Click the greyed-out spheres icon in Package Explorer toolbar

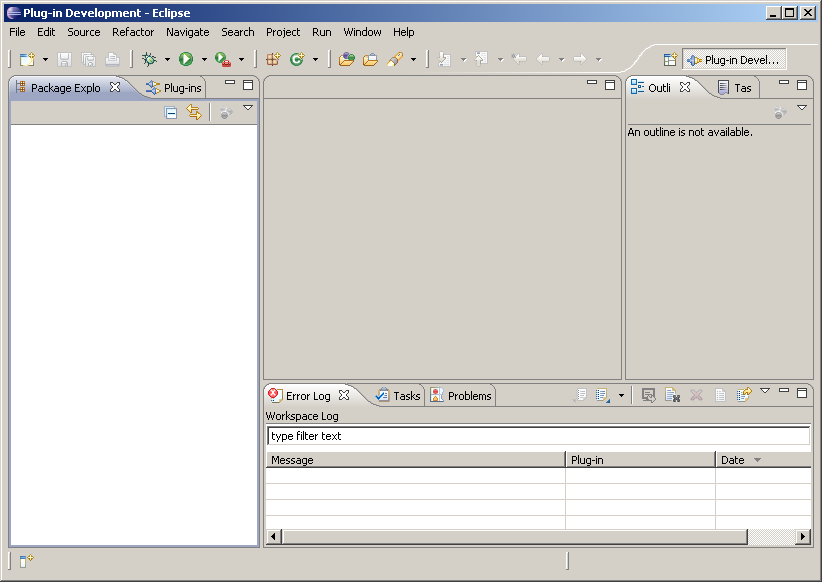point(226,112)
